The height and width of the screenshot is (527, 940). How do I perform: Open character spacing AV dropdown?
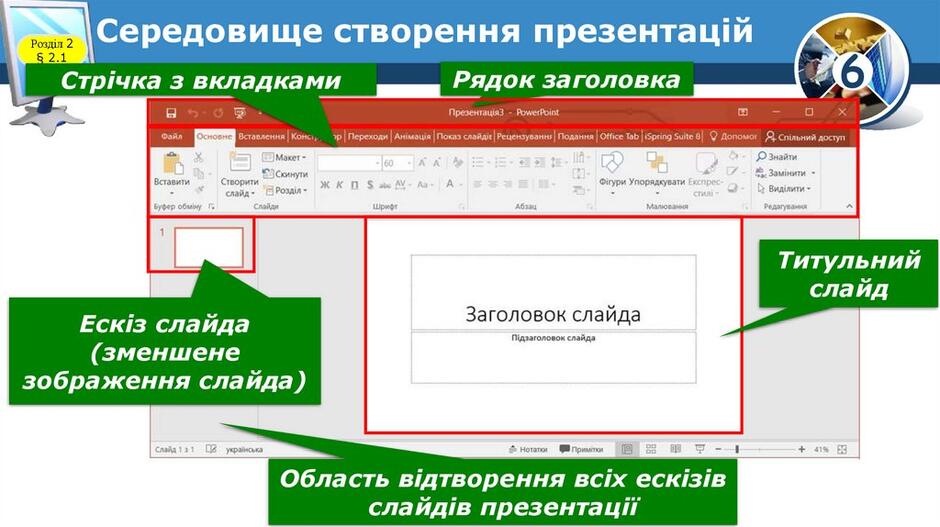point(402,185)
